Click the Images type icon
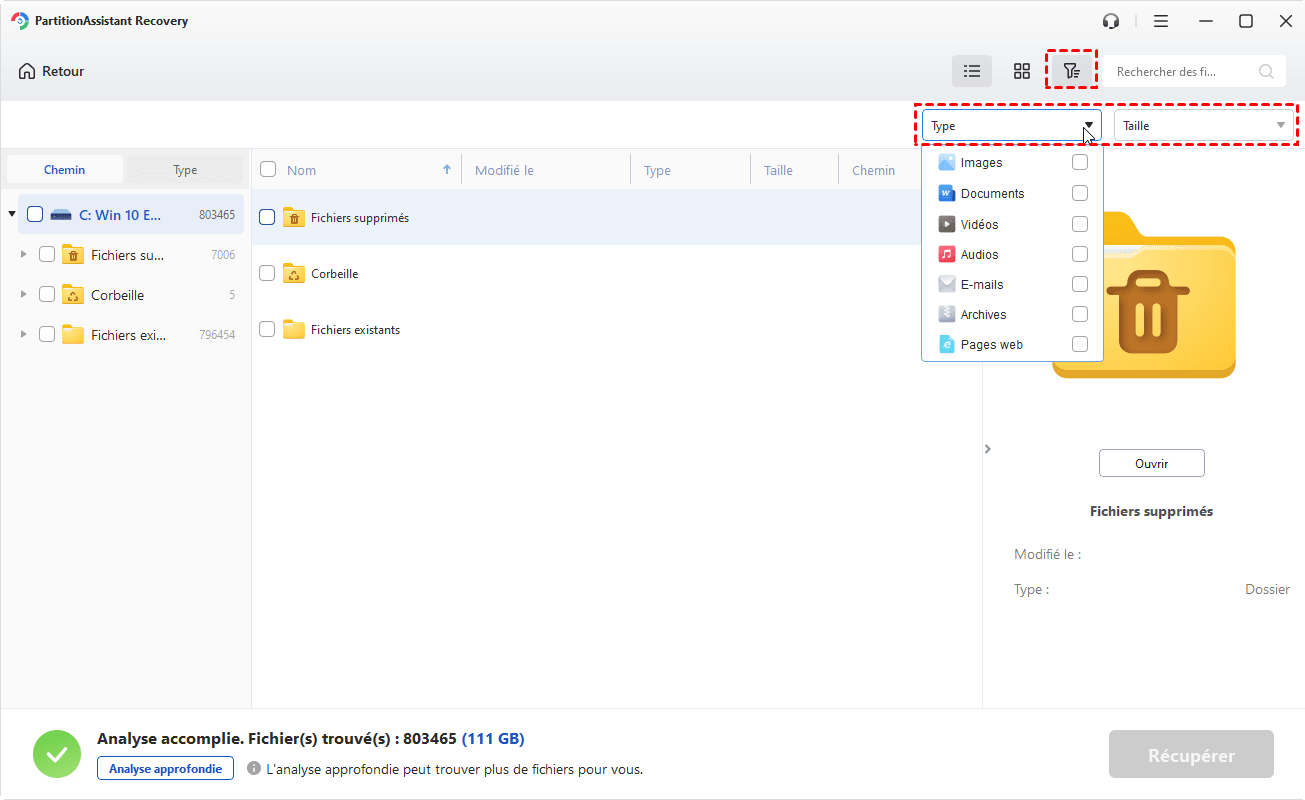The image size is (1305, 800). pyautogui.click(x=947, y=163)
